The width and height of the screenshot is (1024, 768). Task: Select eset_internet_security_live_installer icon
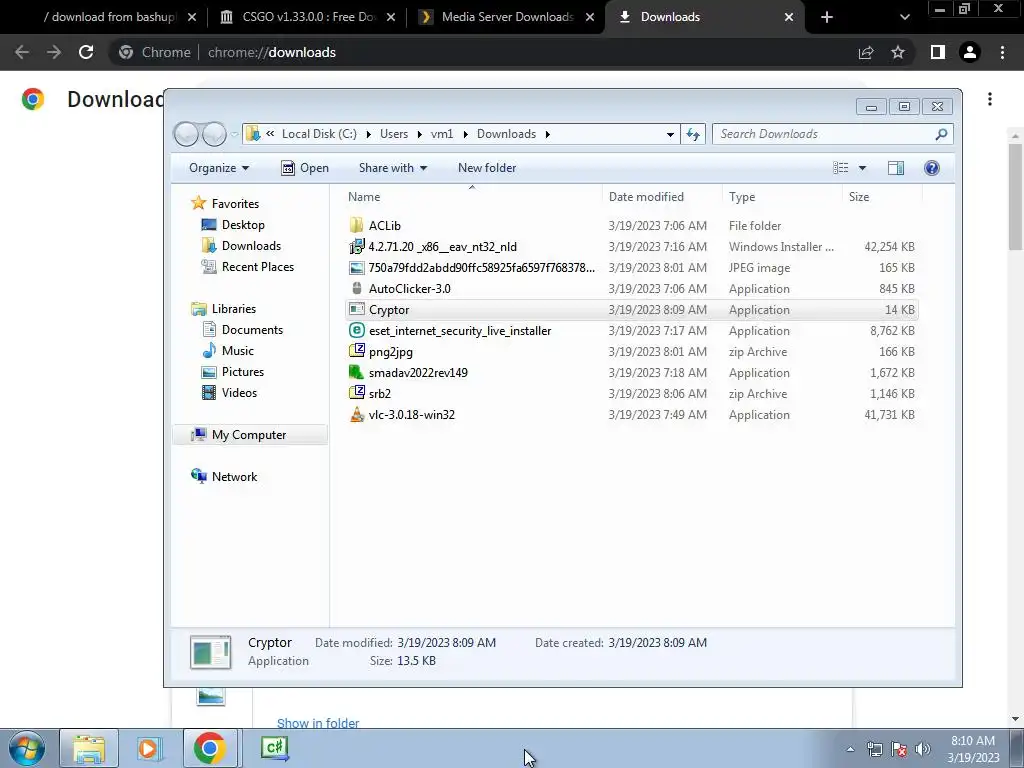click(x=356, y=330)
